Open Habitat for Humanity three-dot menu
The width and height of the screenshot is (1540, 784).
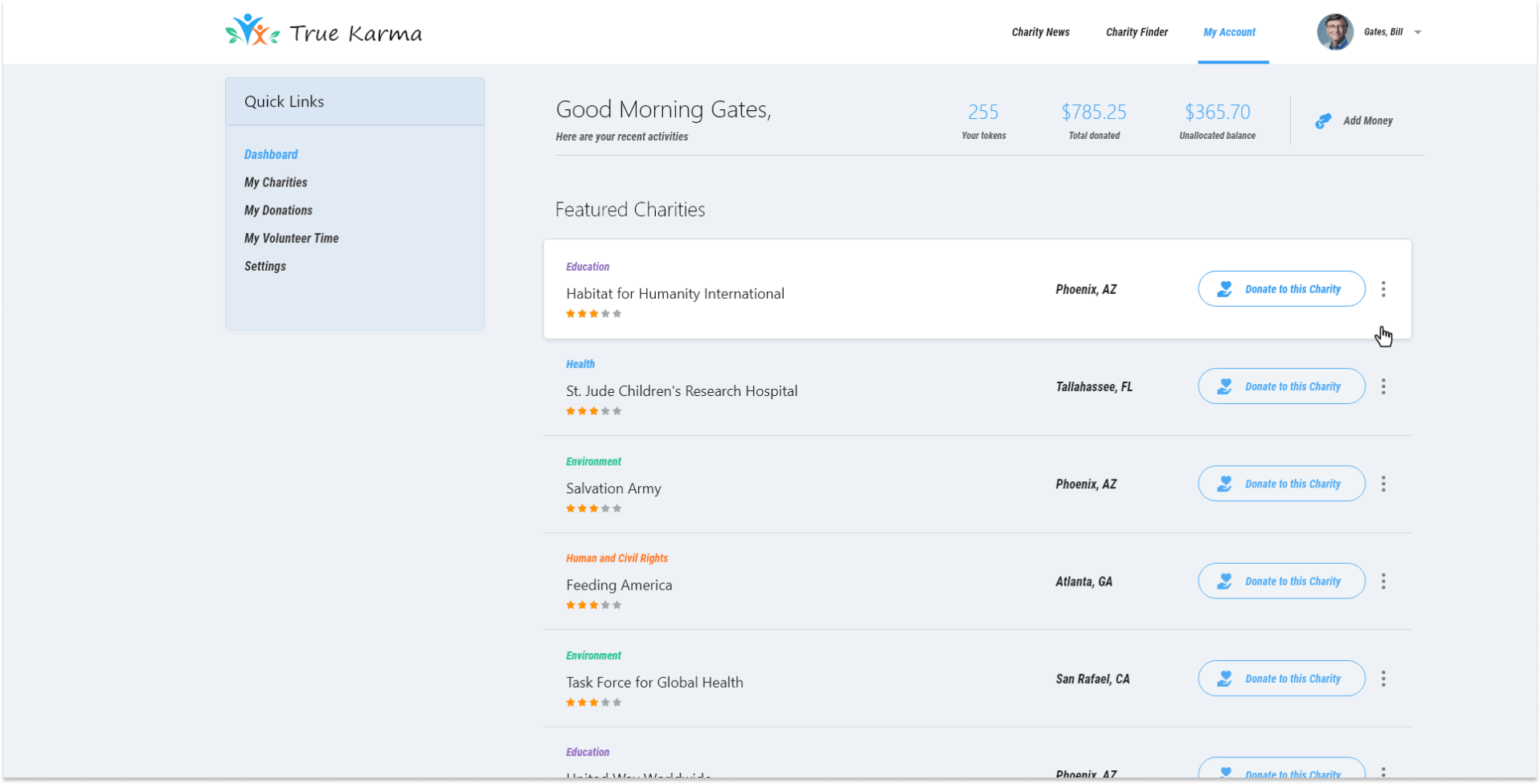click(x=1383, y=289)
